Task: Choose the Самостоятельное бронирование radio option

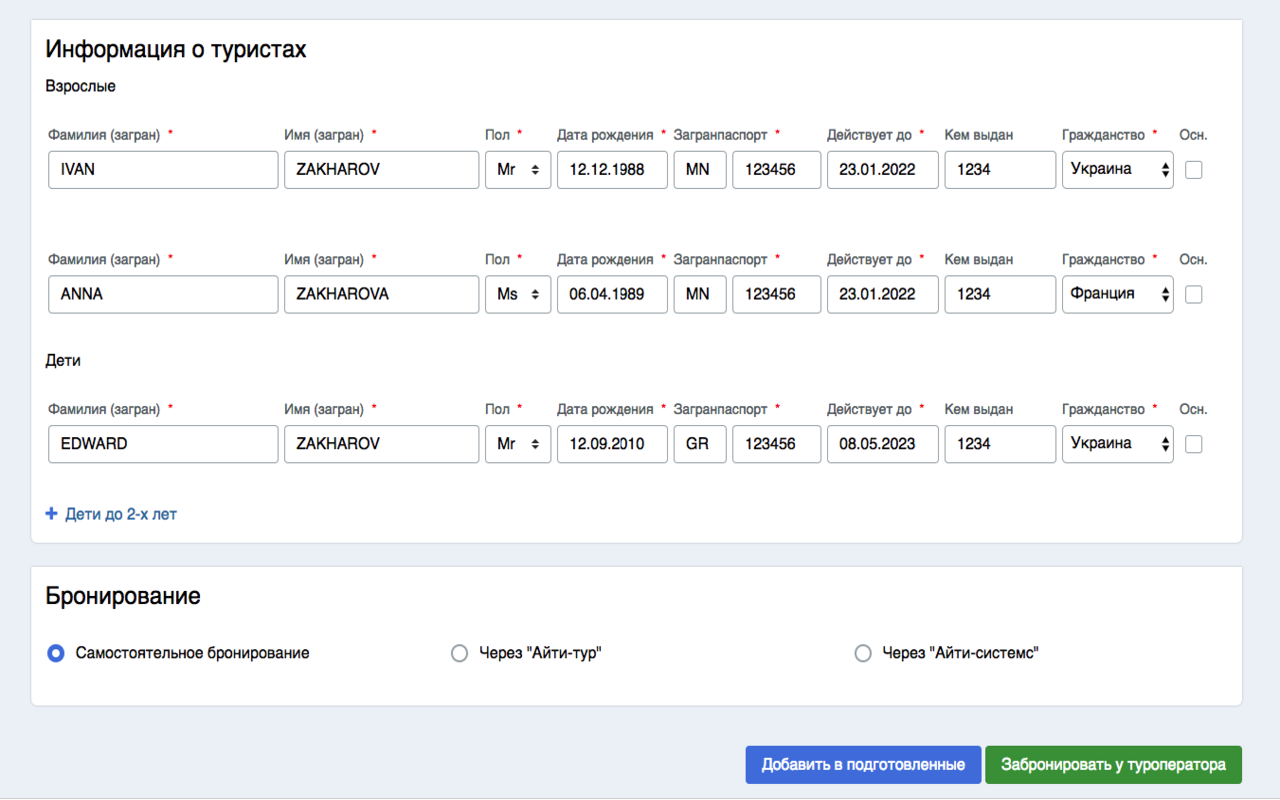Action: [x=56, y=653]
